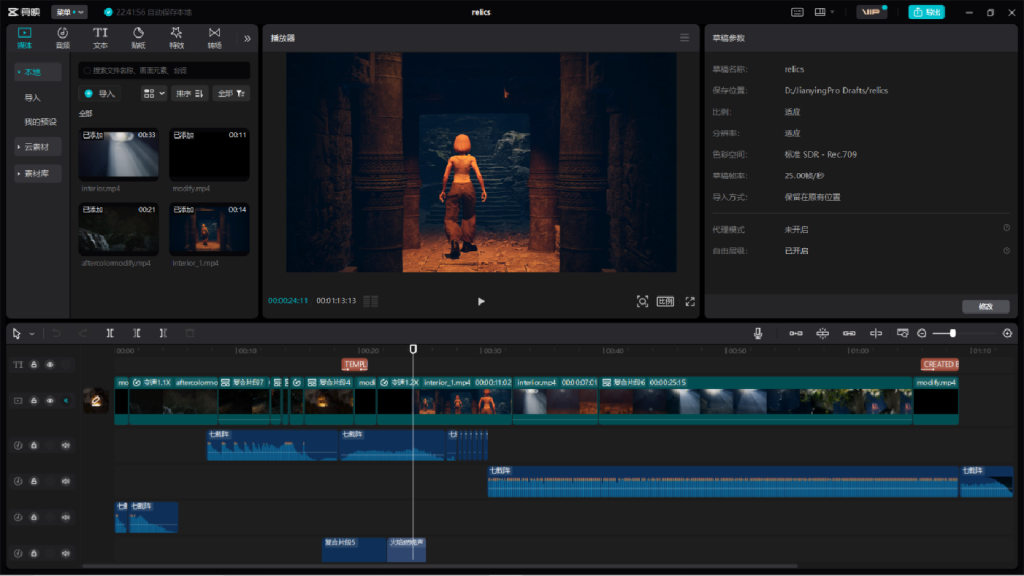Click the keyboard shortcuts icon in title bar

(797, 12)
